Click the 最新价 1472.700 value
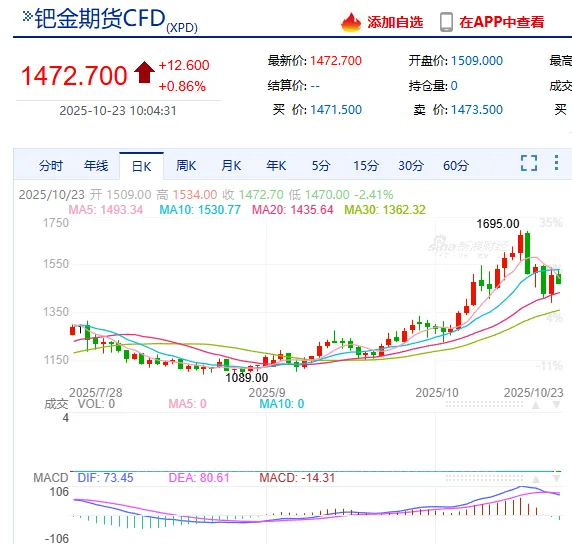 point(336,61)
